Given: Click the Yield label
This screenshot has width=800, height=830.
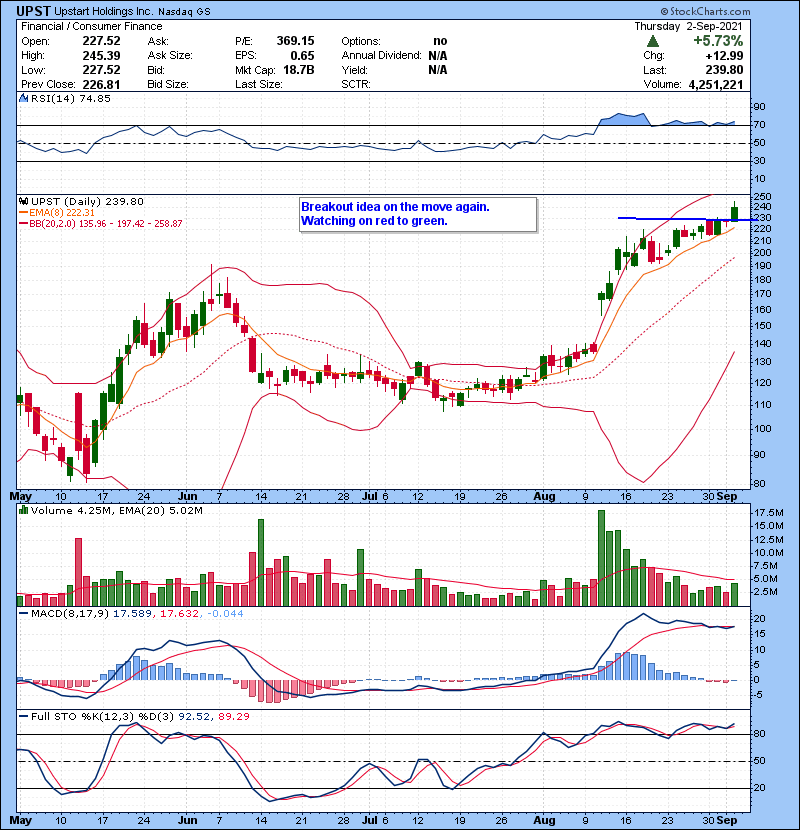Looking at the screenshot, I should point(354,70).
